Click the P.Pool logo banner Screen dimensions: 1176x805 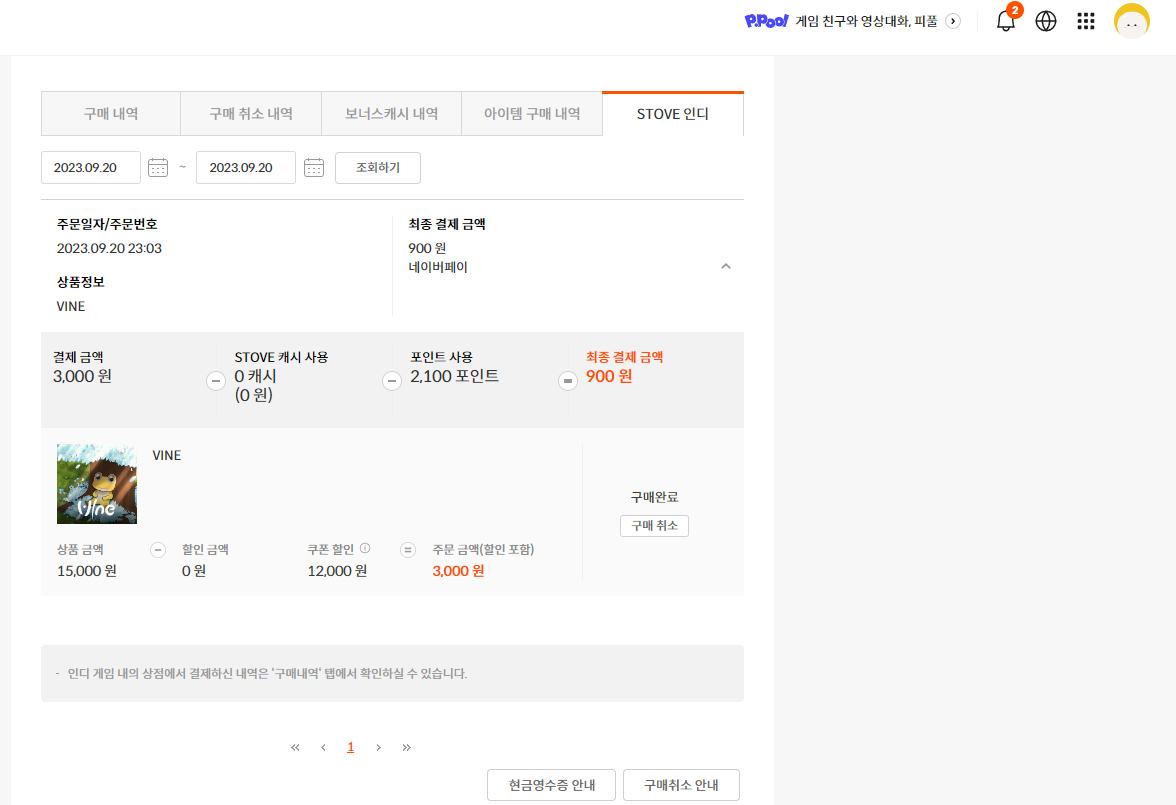click(x=767, y=21)
